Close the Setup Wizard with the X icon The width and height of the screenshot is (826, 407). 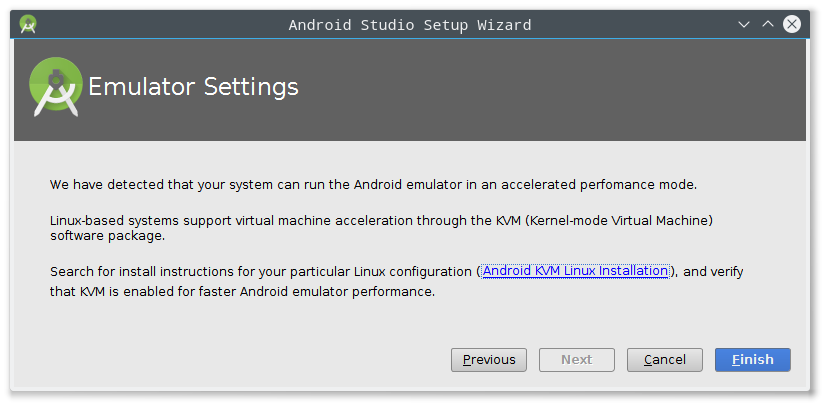792,24
